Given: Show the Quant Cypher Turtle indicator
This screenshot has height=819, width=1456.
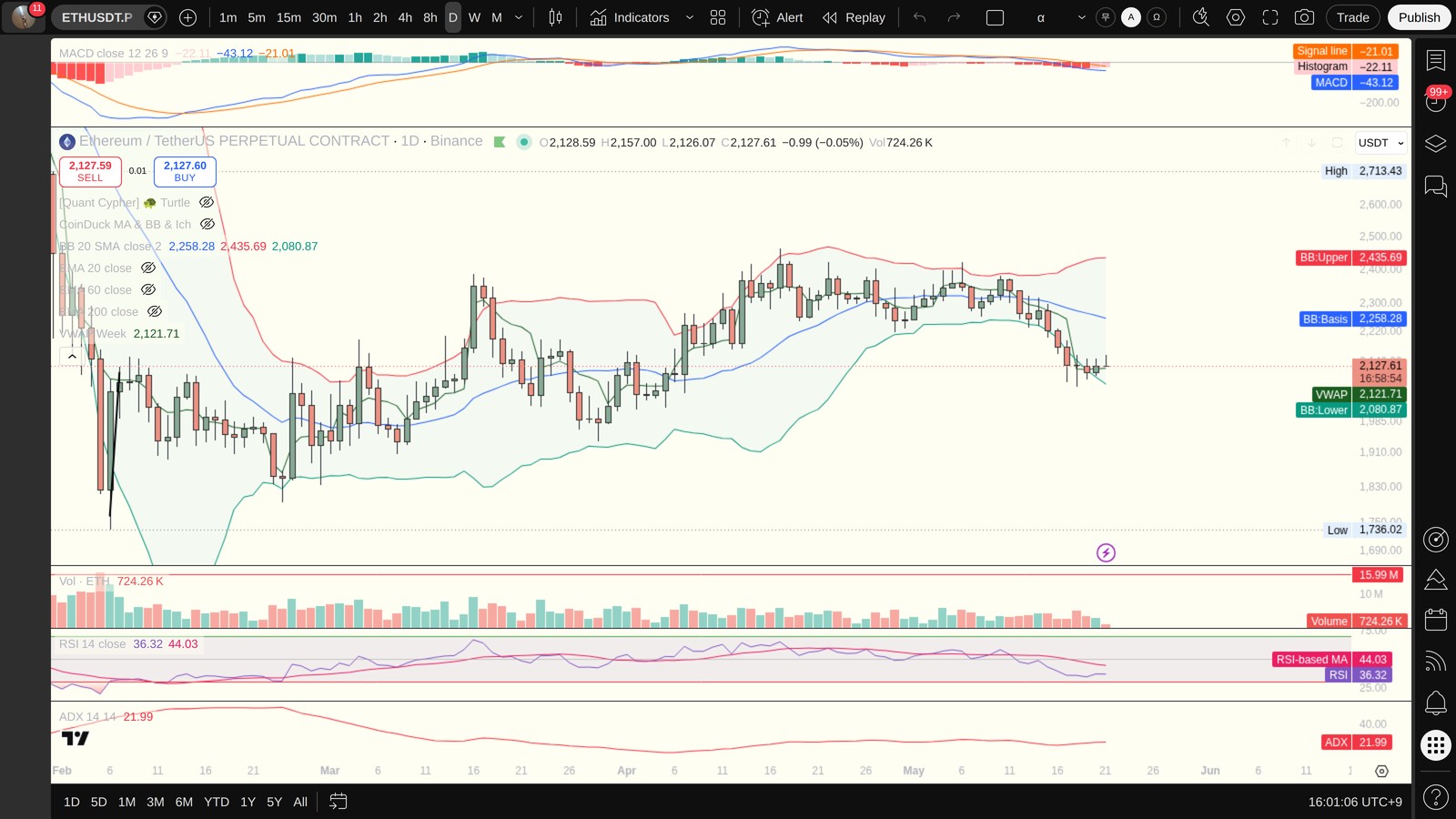Looking at the screenshot, I should [x=207, y=203].
